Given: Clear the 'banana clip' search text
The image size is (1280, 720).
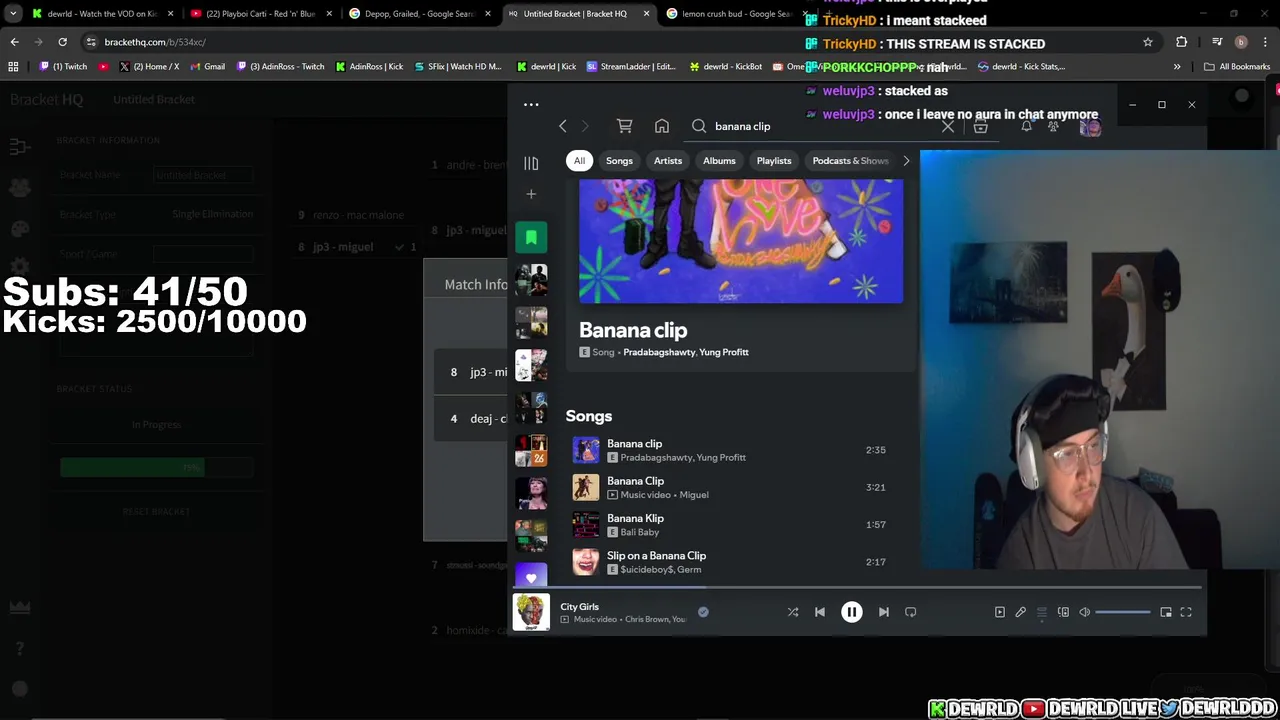Looking at the screenshot, I should 948,126.
